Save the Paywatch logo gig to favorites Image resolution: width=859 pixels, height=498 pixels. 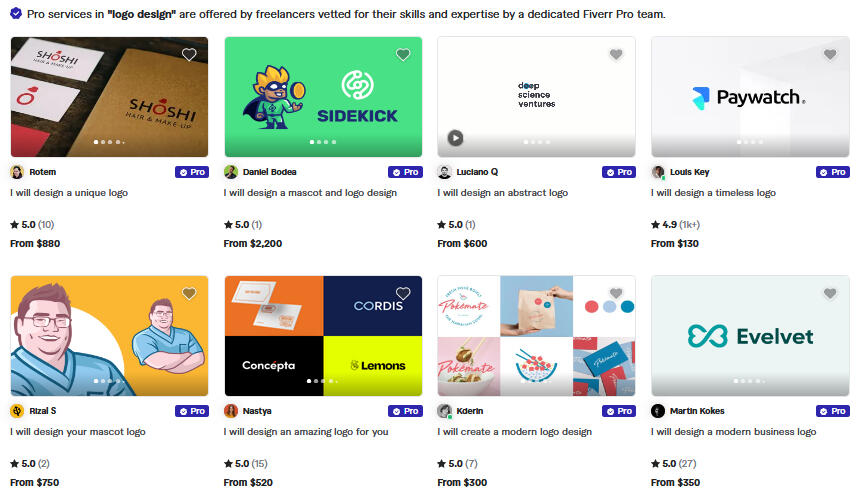830,54
